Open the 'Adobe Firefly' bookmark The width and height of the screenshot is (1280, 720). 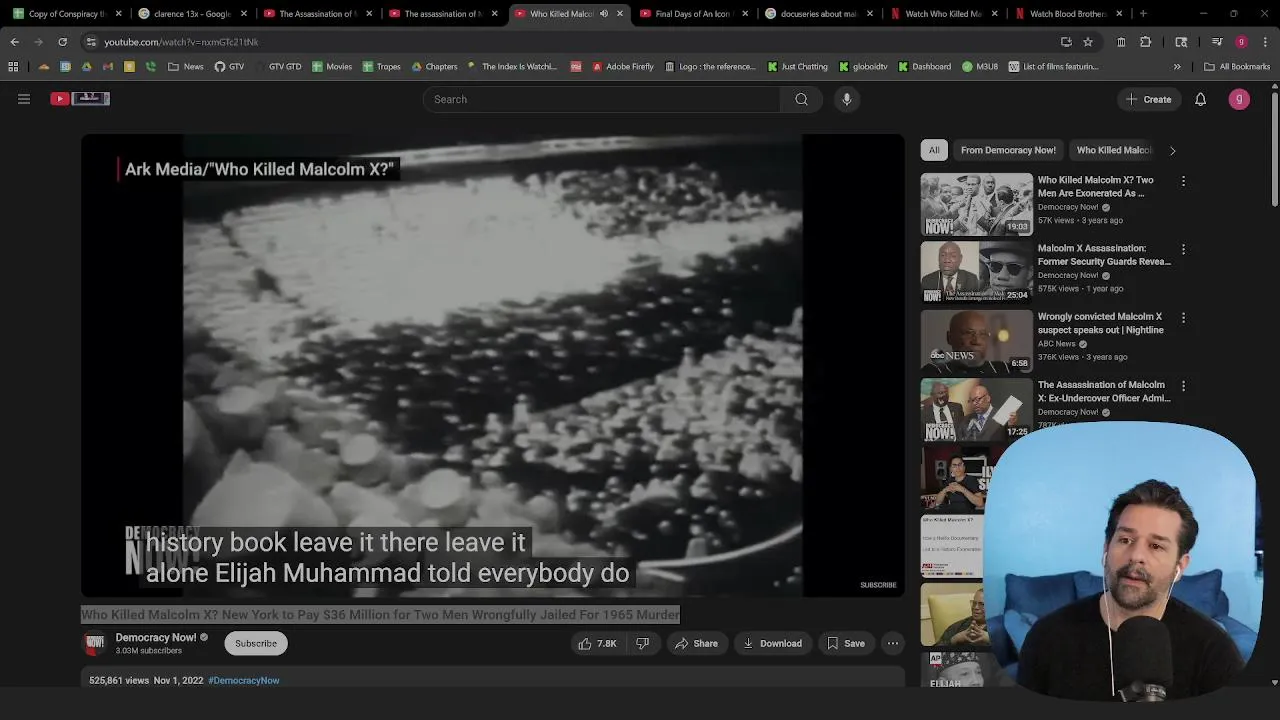point(622,67)
